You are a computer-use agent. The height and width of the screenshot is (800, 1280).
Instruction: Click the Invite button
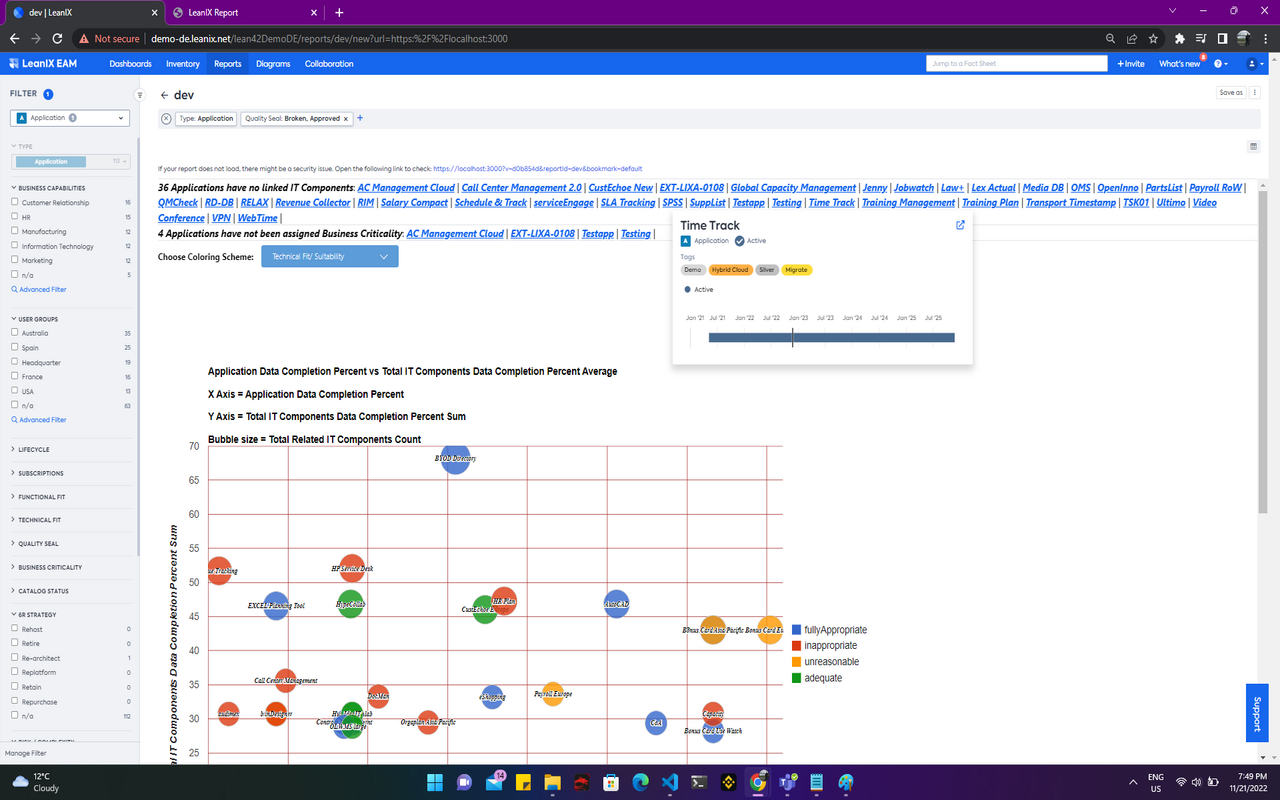(1131, 63)
